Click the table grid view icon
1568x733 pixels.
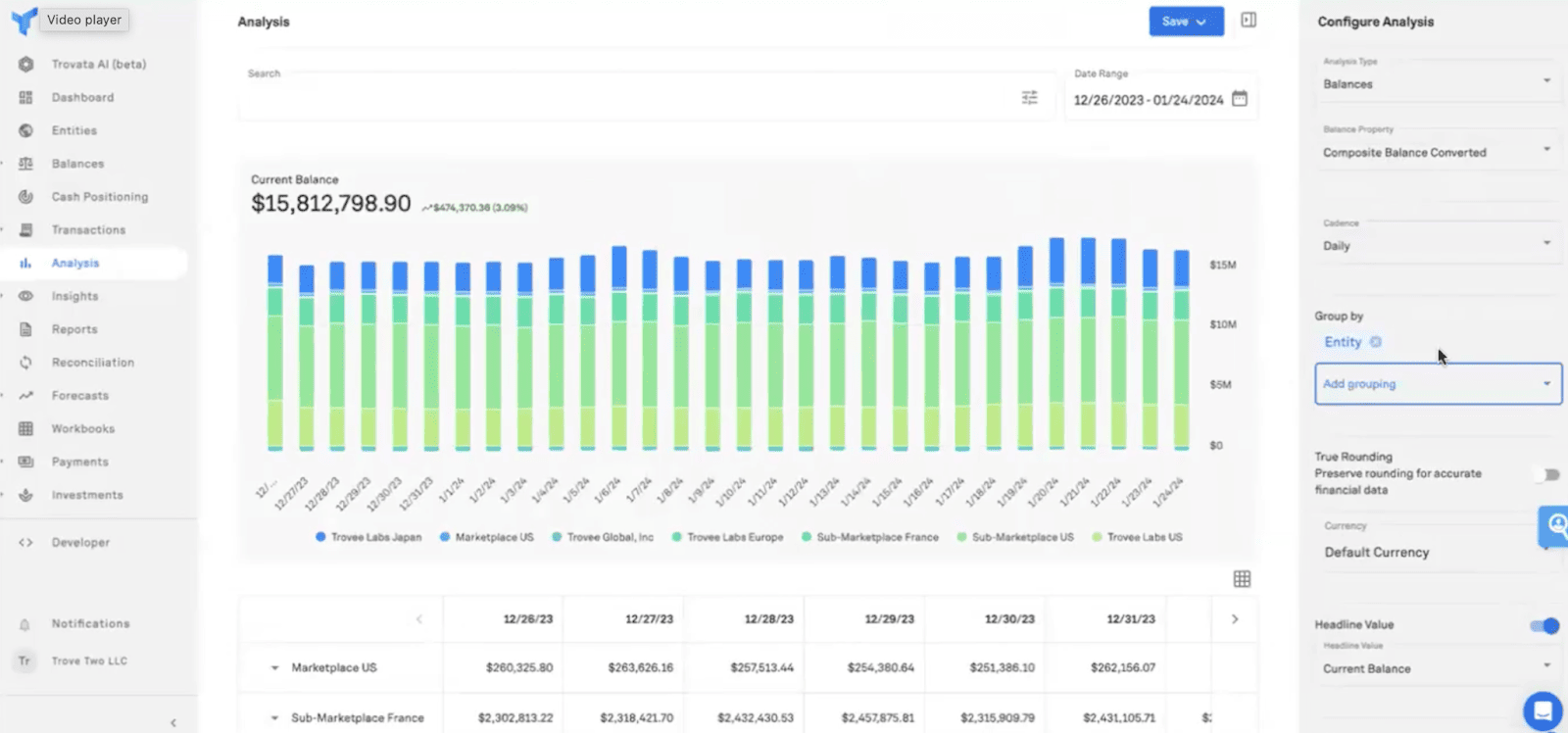tap(1242, 579)
